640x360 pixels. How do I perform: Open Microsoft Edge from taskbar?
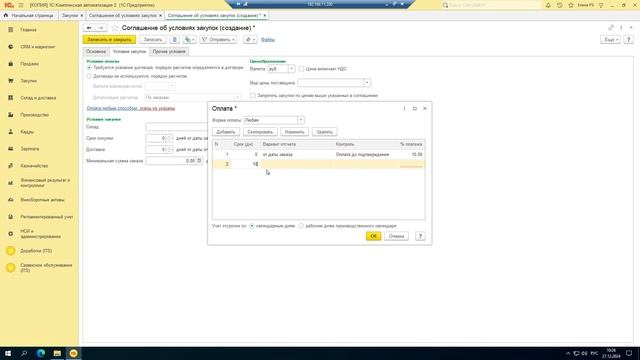pyautogui.click(x=41, y=353)
